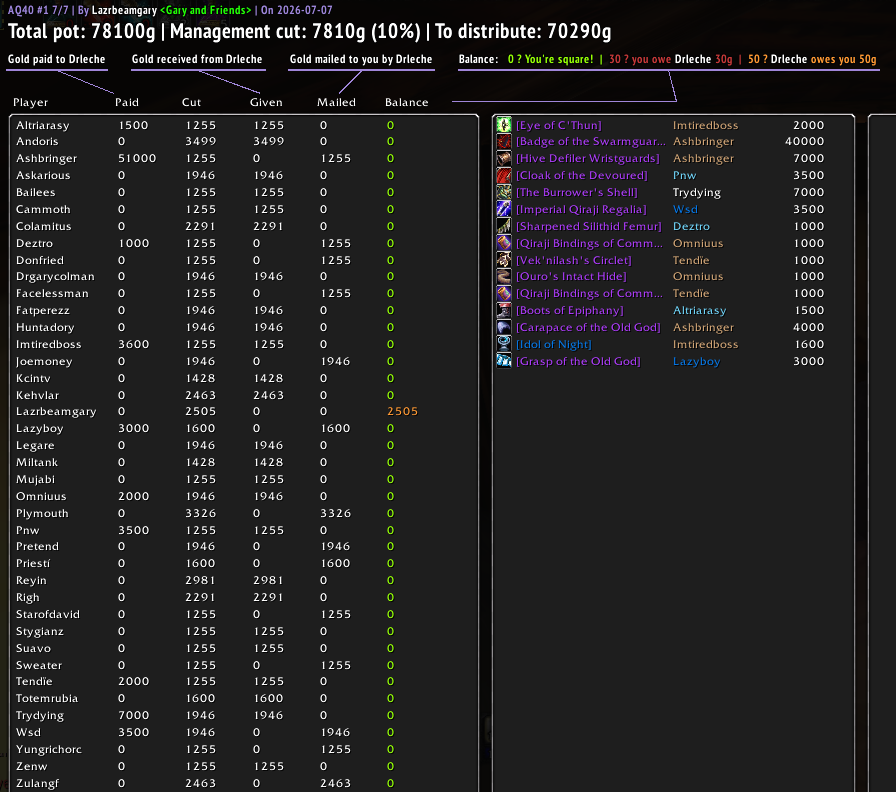896x792 pixels.
Task: Click the 'Total pot: 78100g' header text
Action: [x=81, y=31]
